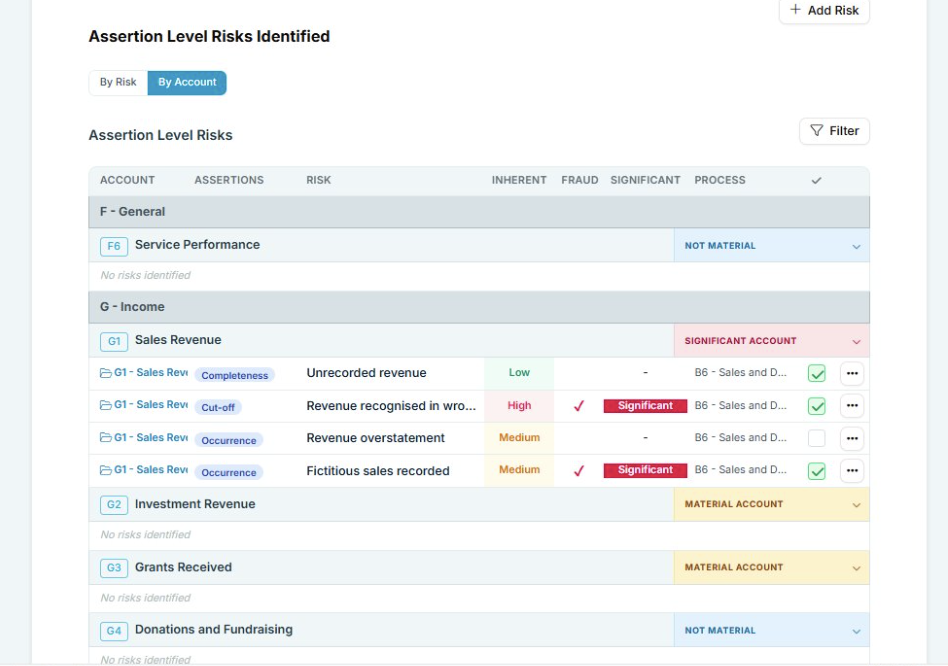The height and width of the screenshot is (666, 948).
Task: Click the G2 account code badge
Action: [x=114, y=505]
